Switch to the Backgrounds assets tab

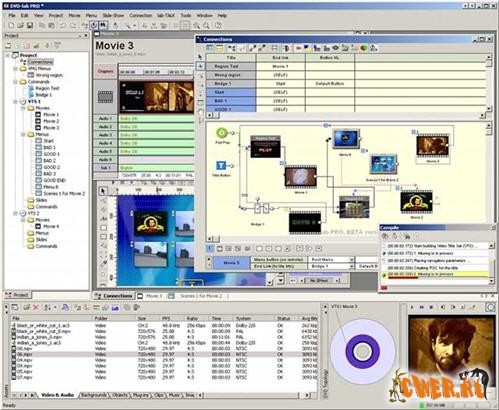click(x=94, y=395)
